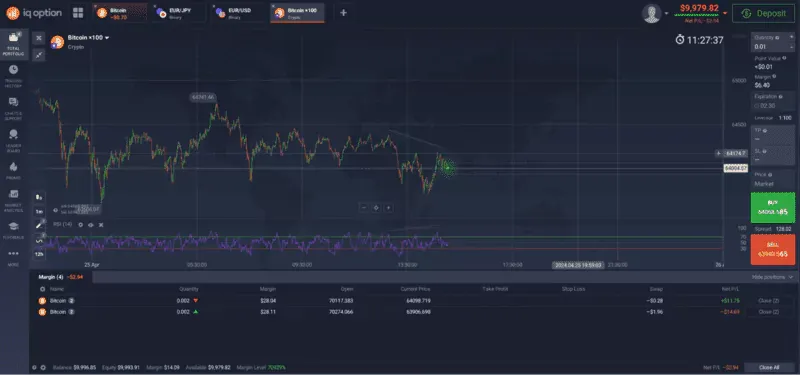This screenshot has width=800, height=375.
Task: Click the Close All button
Action: click(x=769, y=367)
